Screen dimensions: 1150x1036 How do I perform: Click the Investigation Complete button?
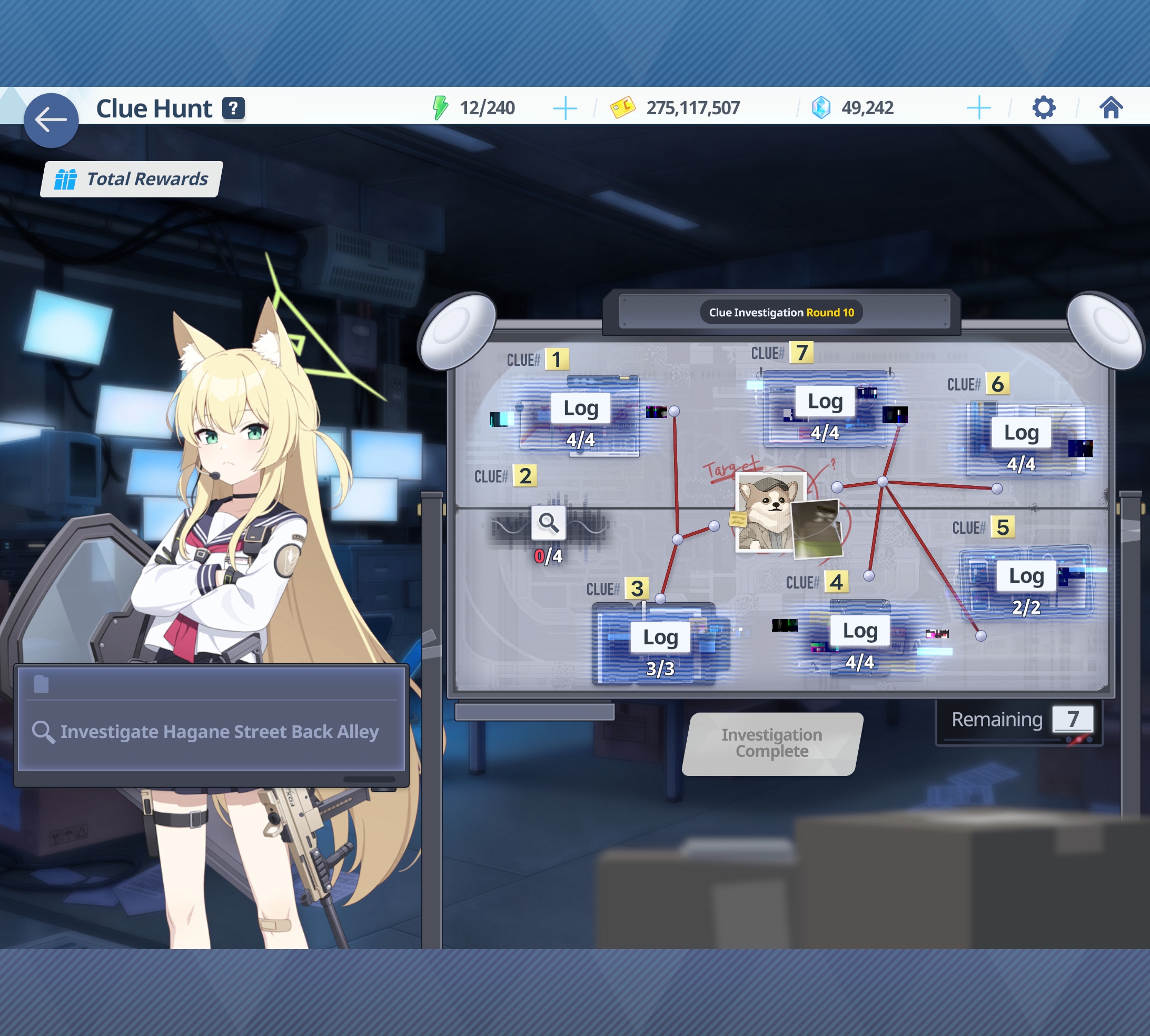point(772,743)
